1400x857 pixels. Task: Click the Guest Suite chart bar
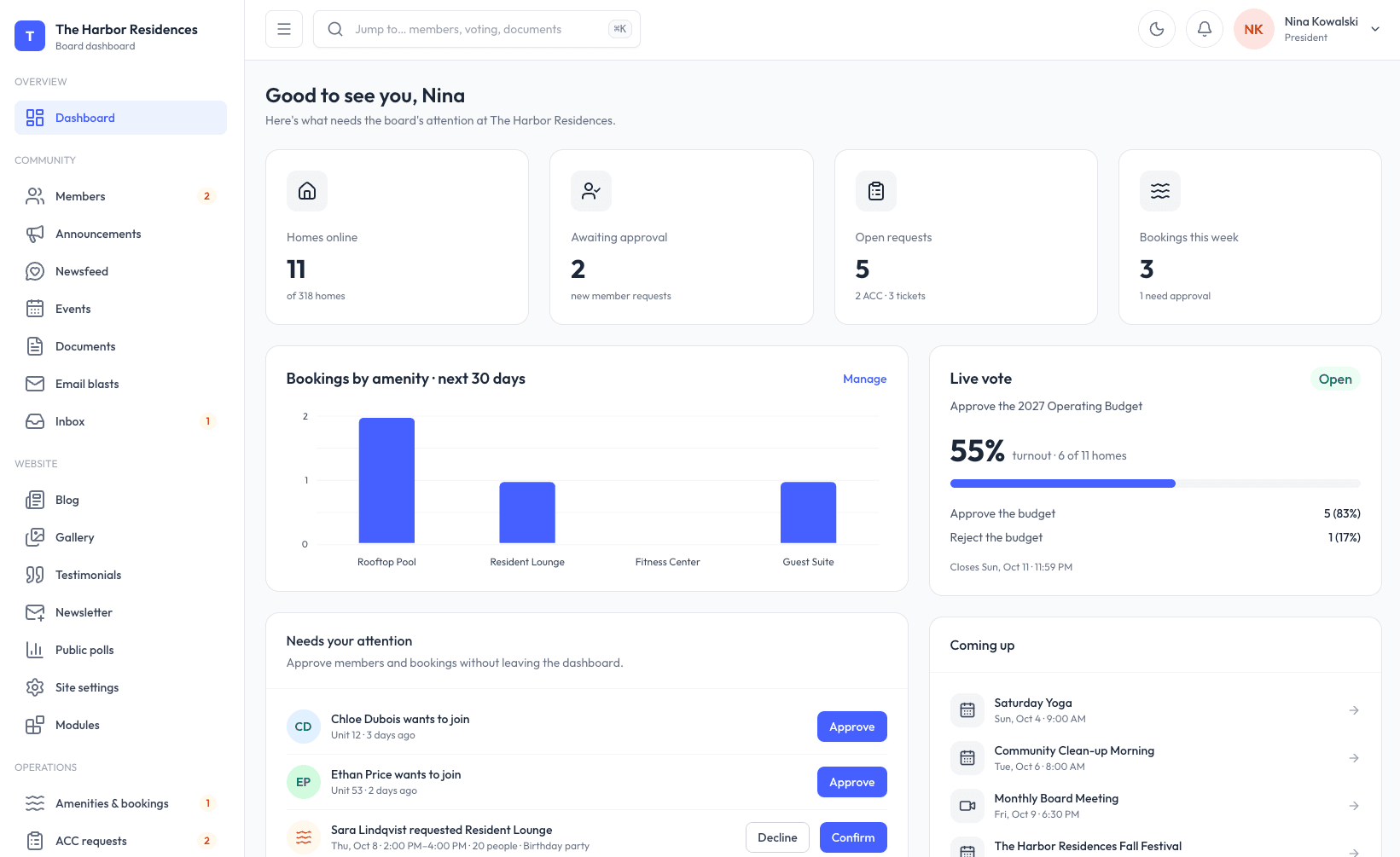(808, 512)
